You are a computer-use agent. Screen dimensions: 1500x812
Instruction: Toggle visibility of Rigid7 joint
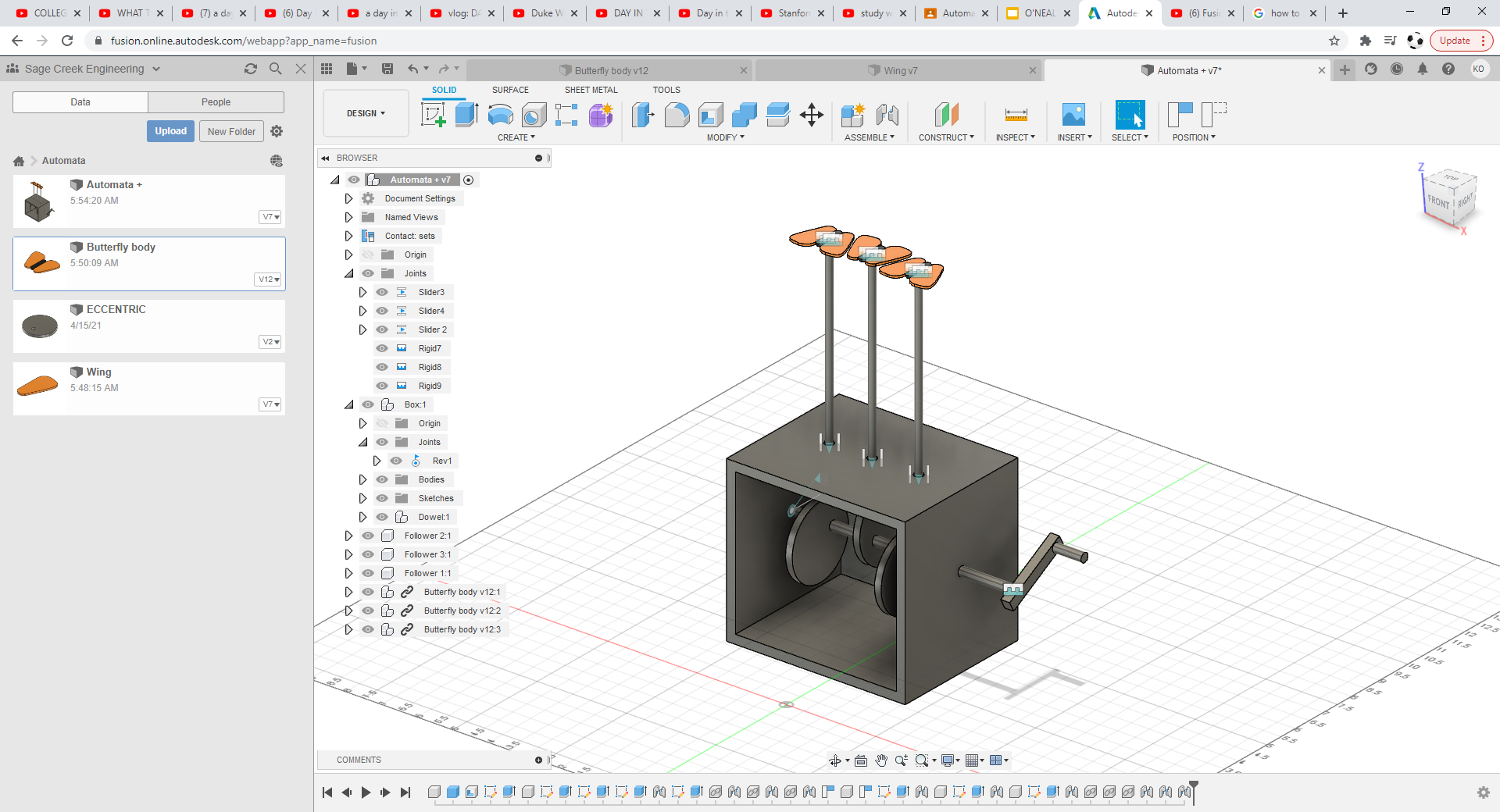click(382, 348)
